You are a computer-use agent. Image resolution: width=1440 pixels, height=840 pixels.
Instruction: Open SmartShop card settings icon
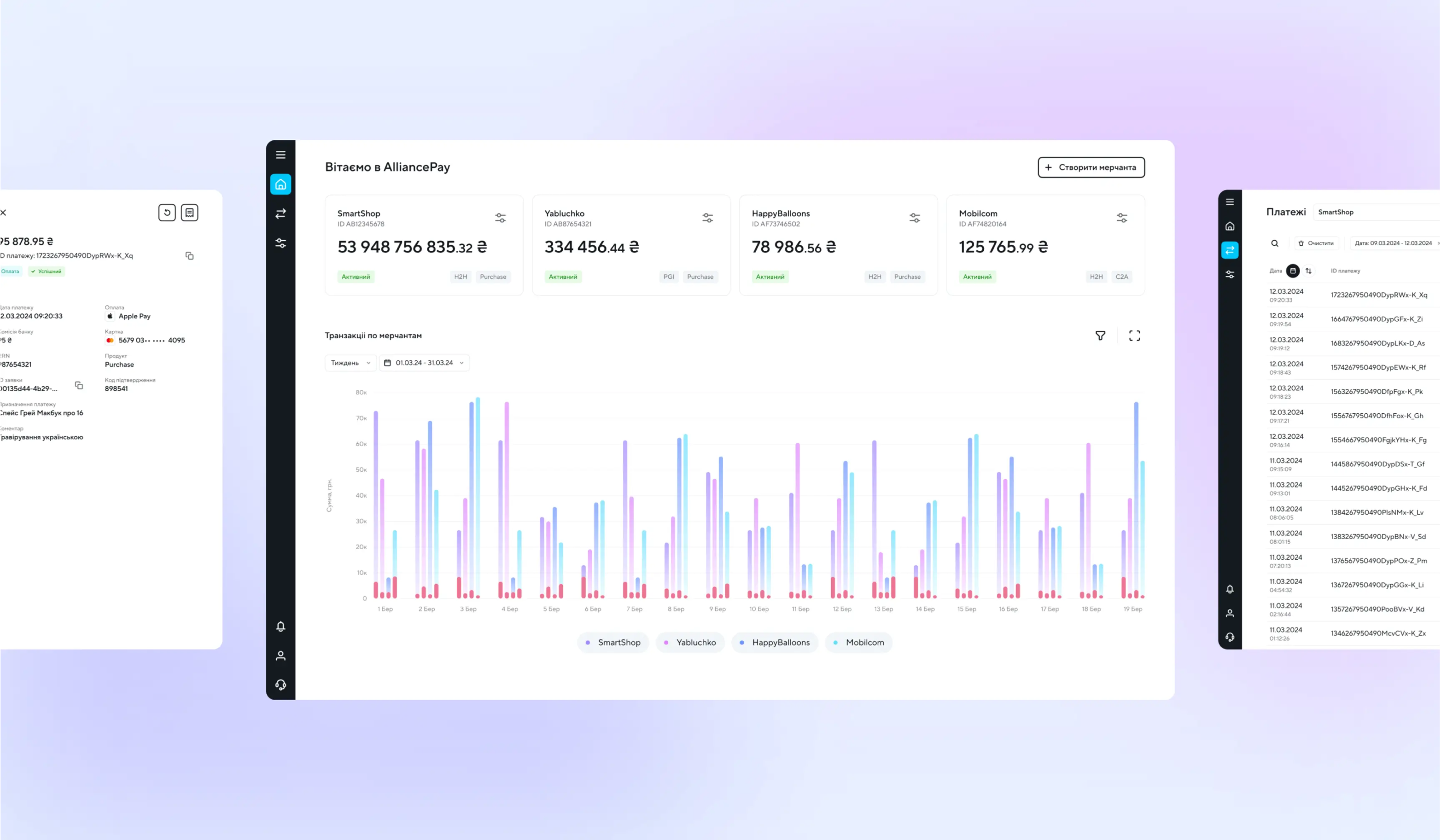pos(500,218)
